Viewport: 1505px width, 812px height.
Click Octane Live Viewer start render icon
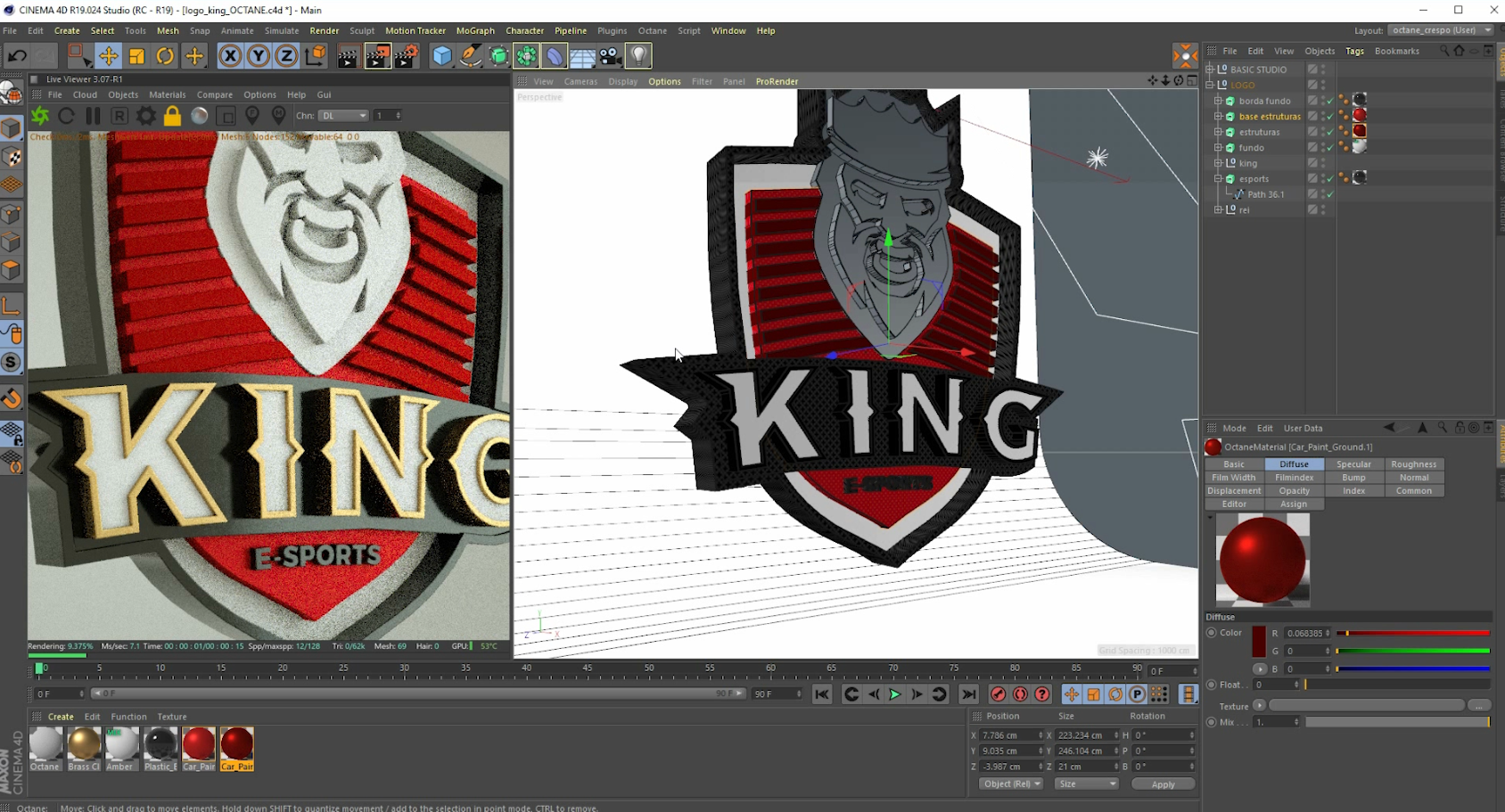(x=40, y=116)
